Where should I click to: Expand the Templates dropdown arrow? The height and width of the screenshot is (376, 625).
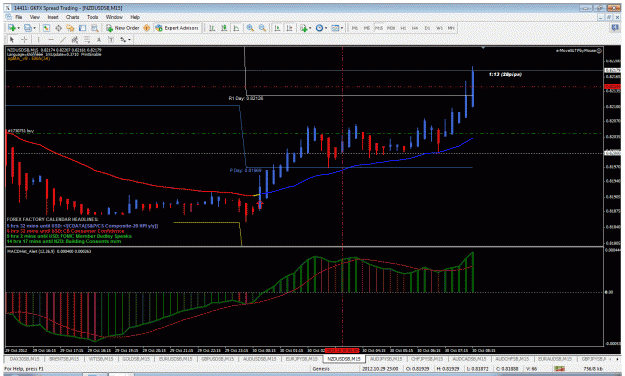pyautogui.click(x=342, y=28)
